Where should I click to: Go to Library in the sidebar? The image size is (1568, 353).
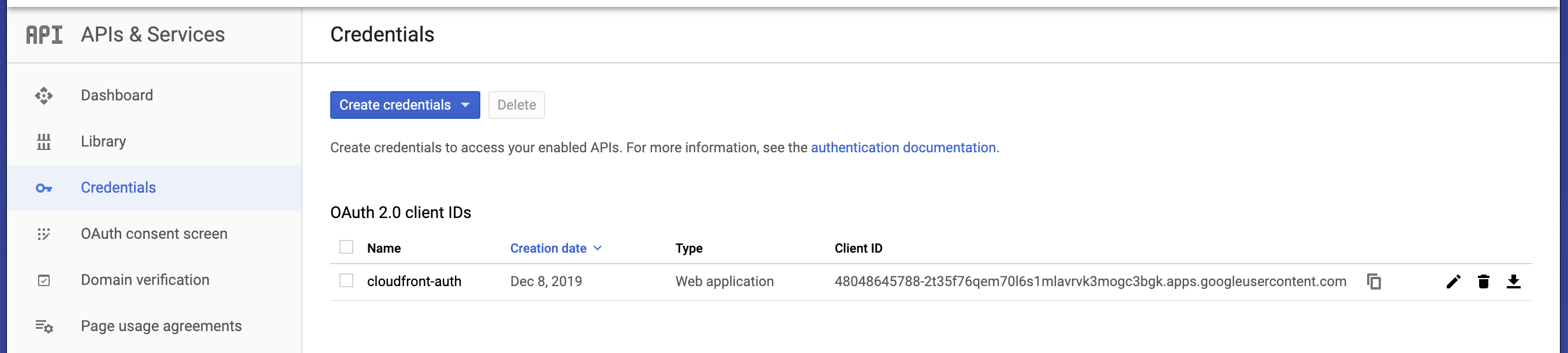click(x=155, y=142)
